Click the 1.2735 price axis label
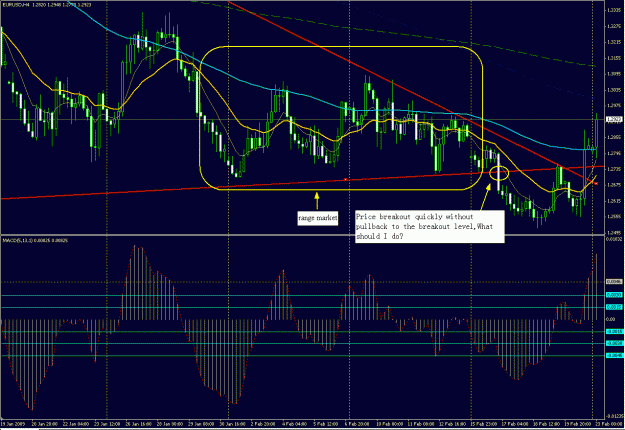The image size is (625, 430). [x=614, y=169]
